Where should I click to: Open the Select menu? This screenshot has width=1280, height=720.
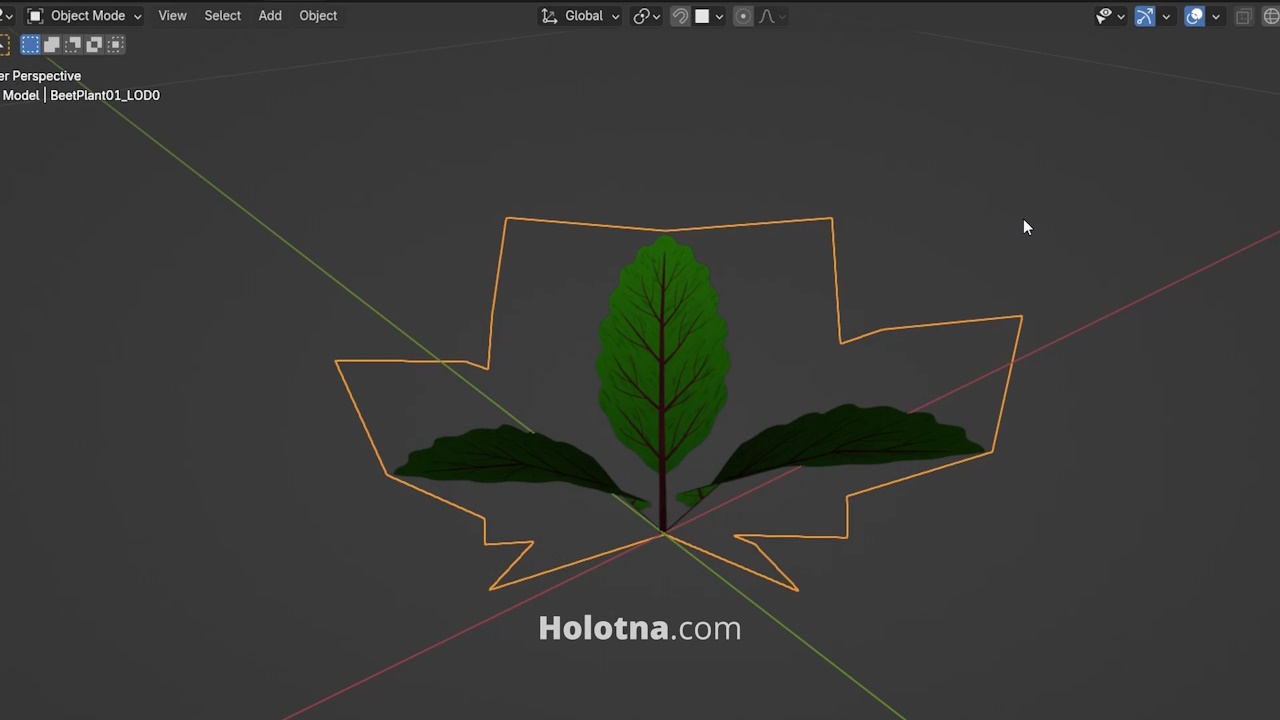pyautogui.click(x=222, y=16)
